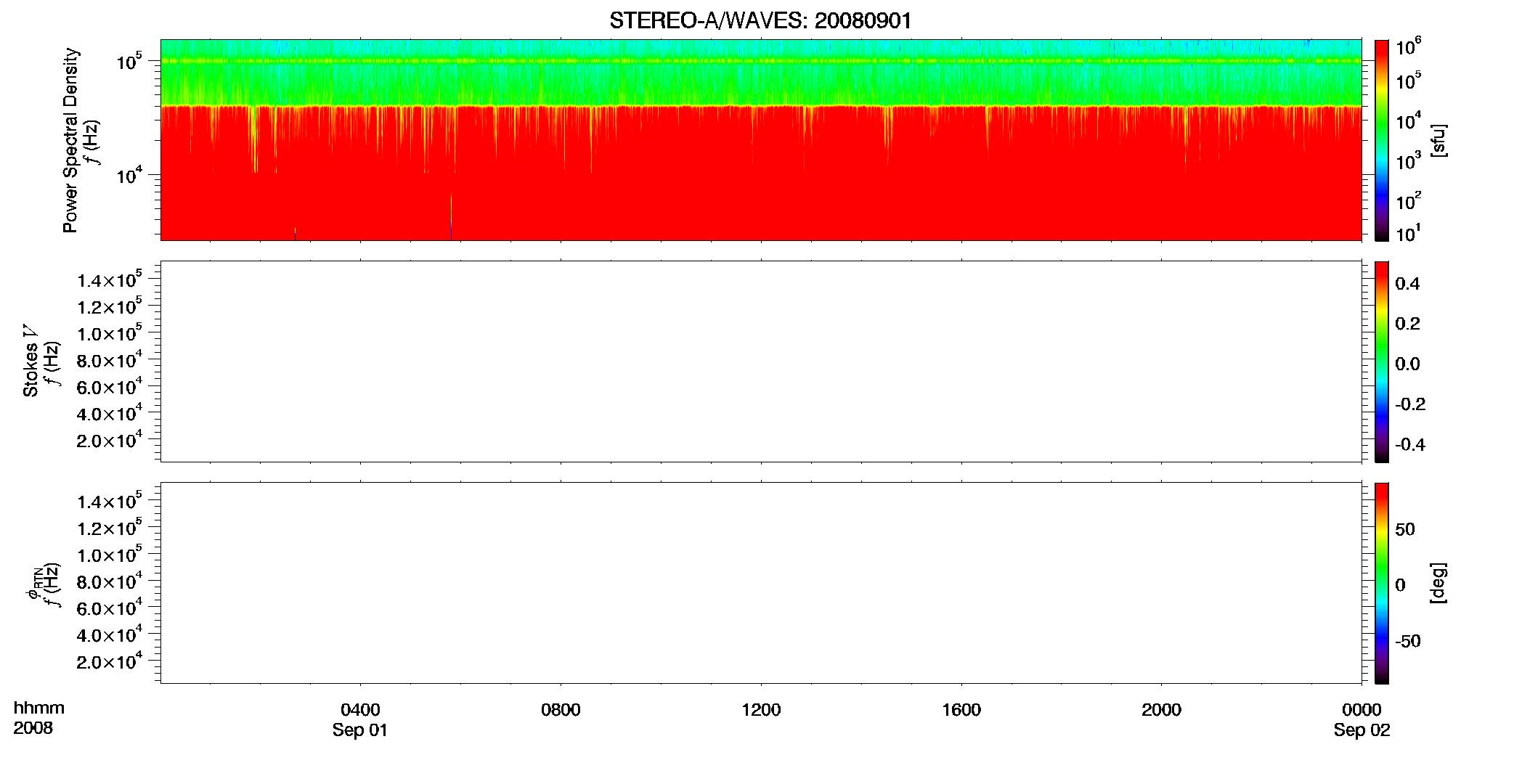Click the empty phi RTN plot panel
The image size is (1522, 784).
[x=761, y=583]
